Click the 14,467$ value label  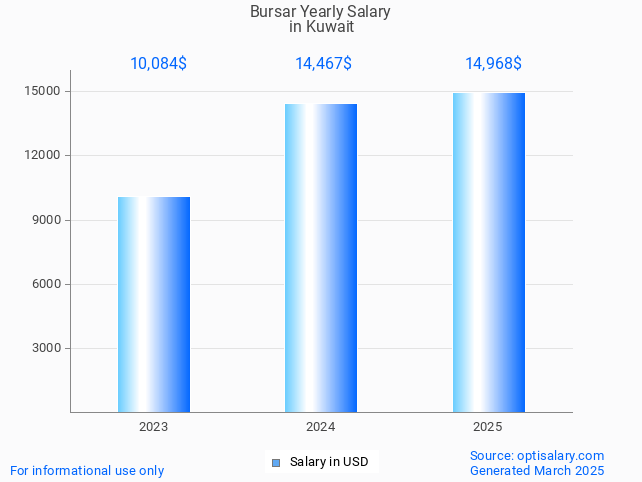(323, 64)
